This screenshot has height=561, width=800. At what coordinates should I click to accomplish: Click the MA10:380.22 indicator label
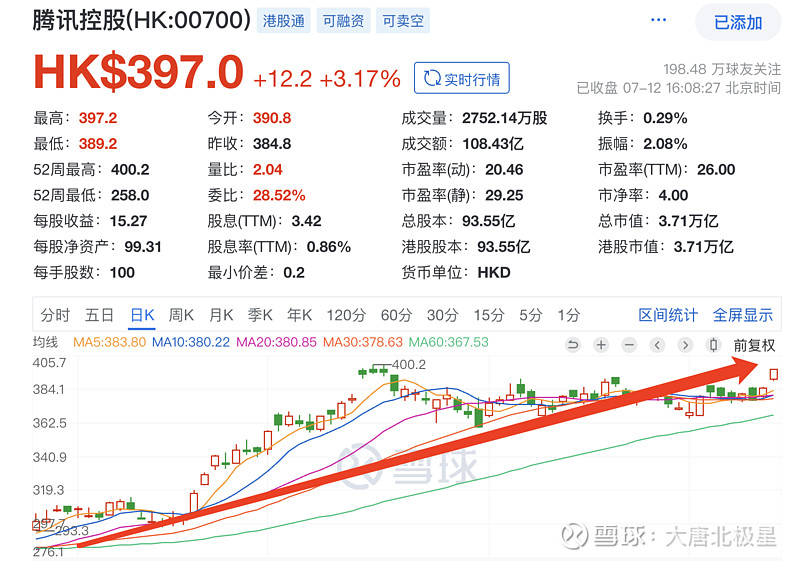click(191, 342)
